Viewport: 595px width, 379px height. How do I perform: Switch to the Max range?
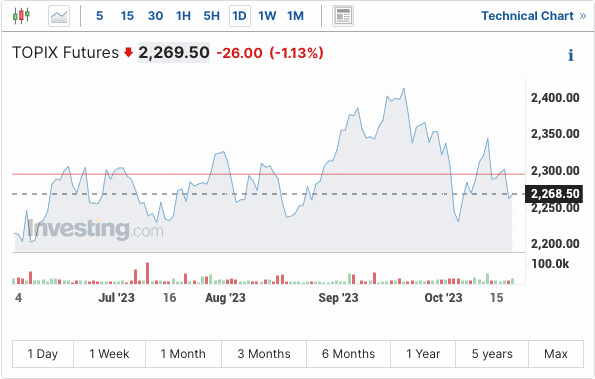click(556, 354)
